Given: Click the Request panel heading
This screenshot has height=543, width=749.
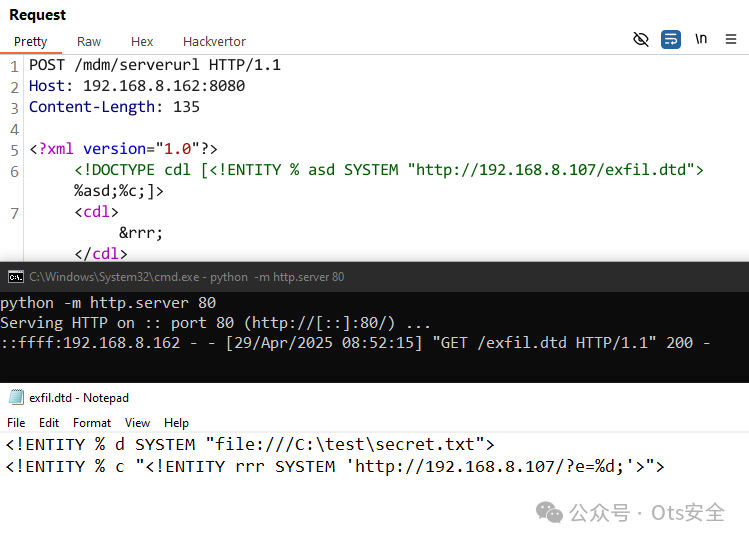Looking at the screenshot, I should [37, 15].
